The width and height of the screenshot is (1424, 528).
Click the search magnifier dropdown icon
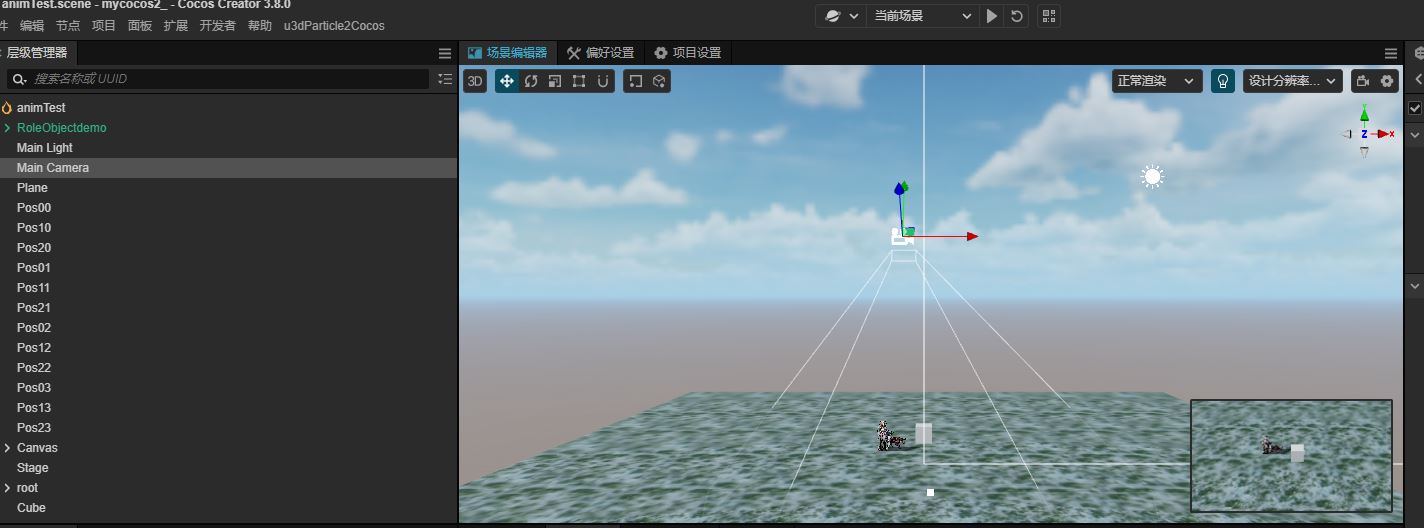[x=19, y=79]
